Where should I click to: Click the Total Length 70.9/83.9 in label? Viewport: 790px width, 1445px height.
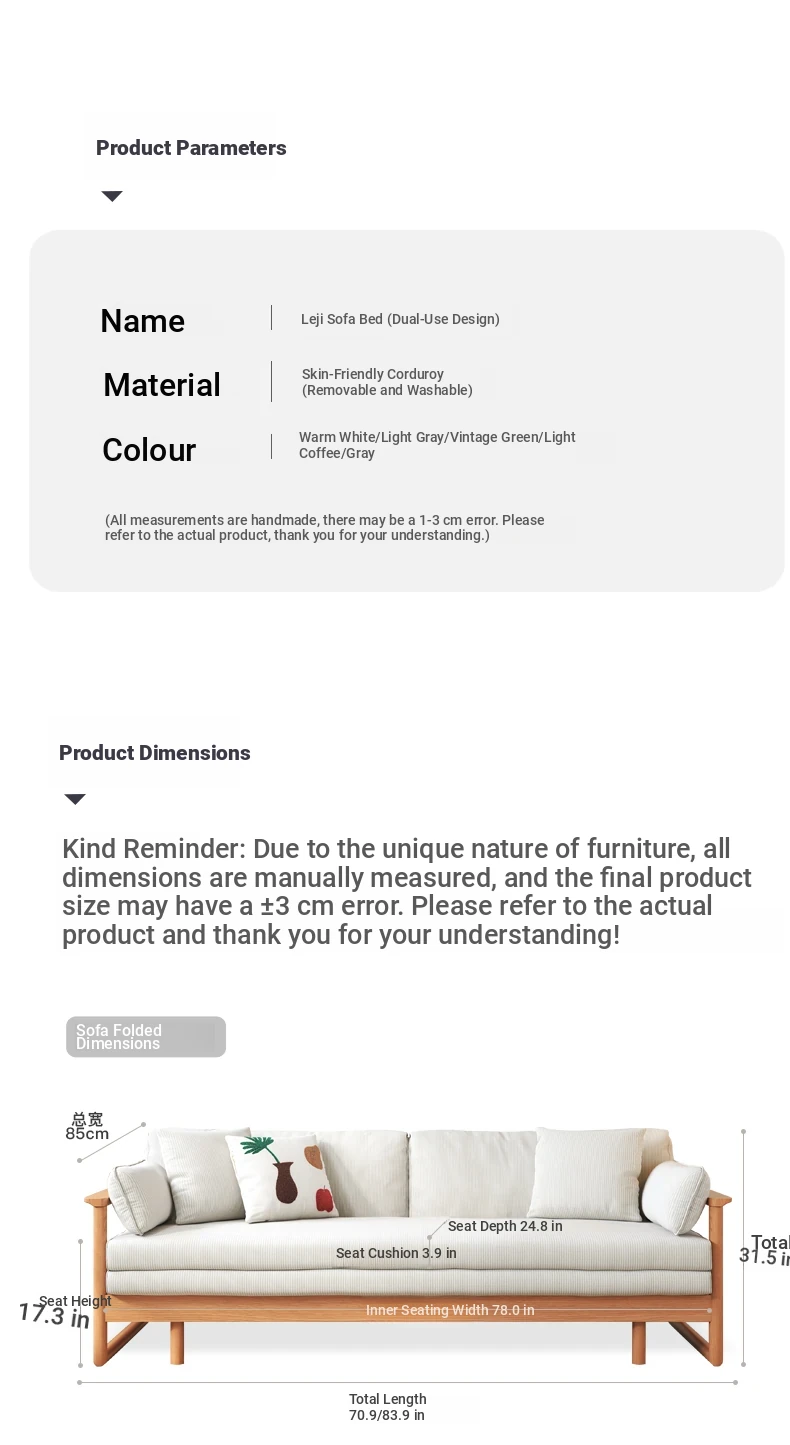[388, 1407]
